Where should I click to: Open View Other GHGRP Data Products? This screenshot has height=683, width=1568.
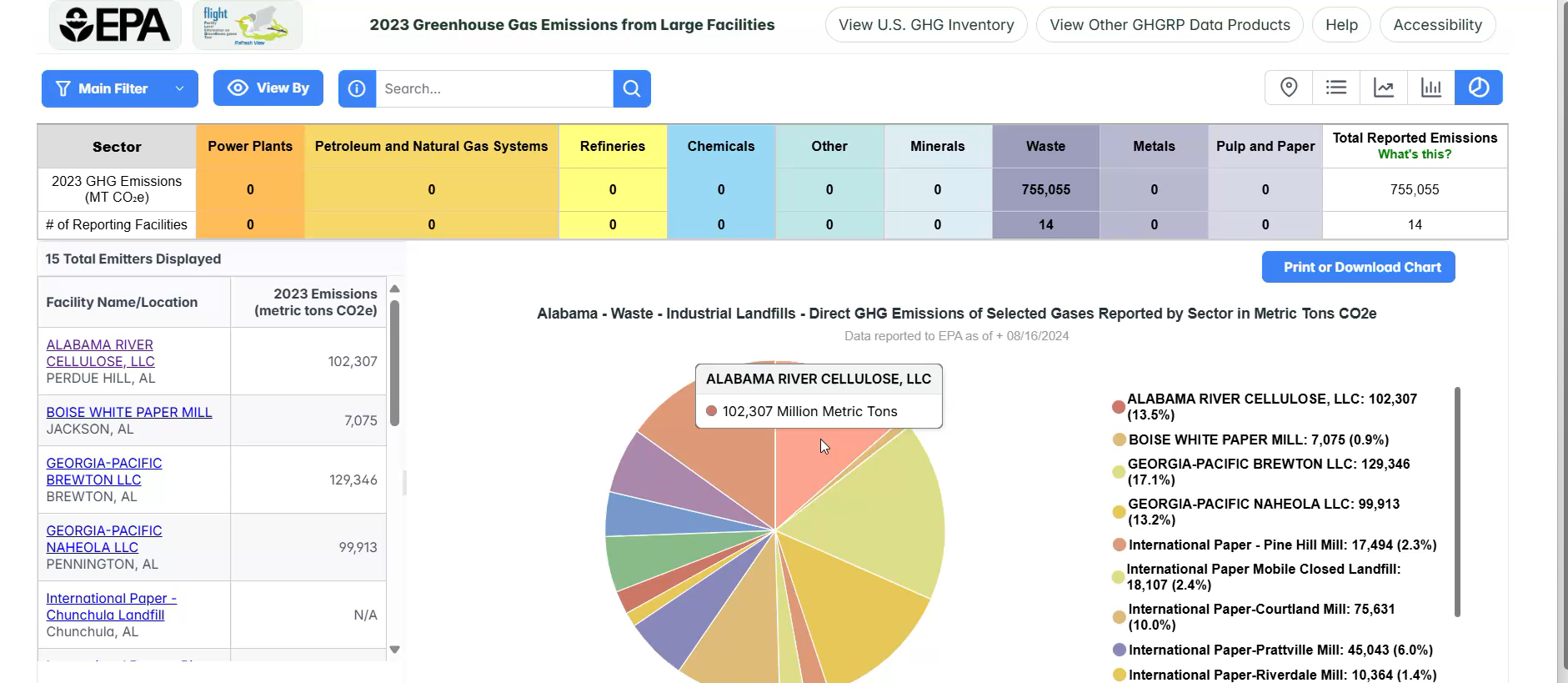coord(1170,25)
